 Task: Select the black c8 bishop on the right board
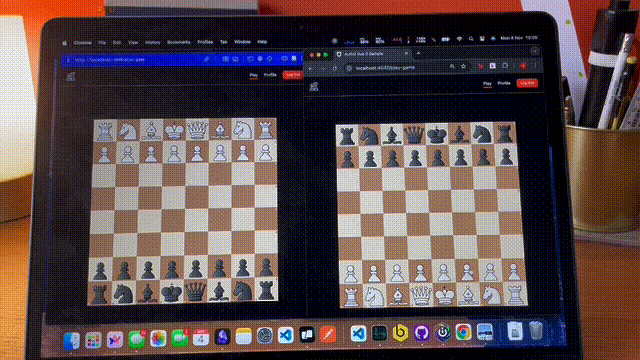click(x=392, y=135)
